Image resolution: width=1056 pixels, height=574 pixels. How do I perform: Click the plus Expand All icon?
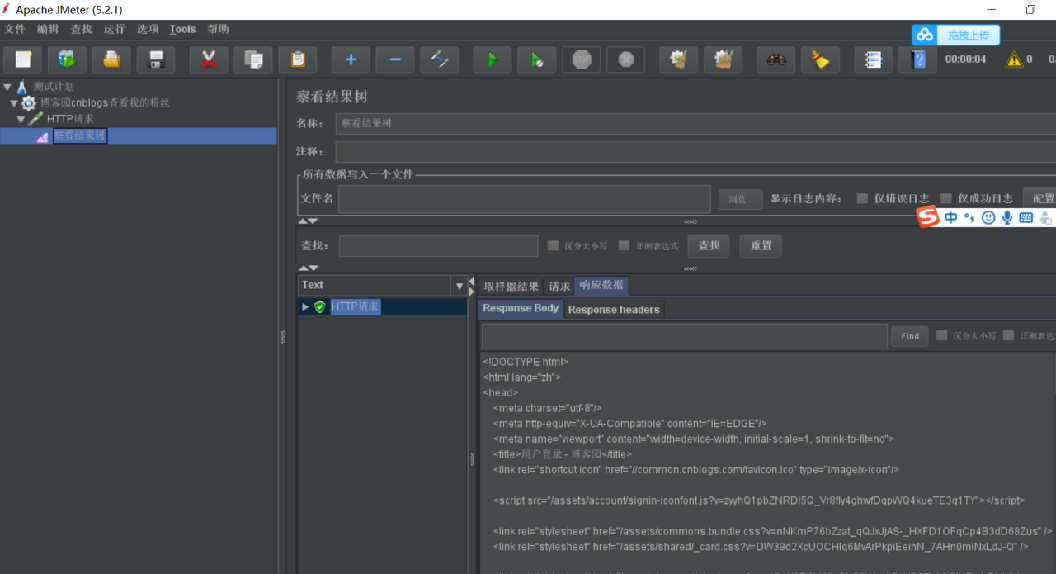[350, 59]
